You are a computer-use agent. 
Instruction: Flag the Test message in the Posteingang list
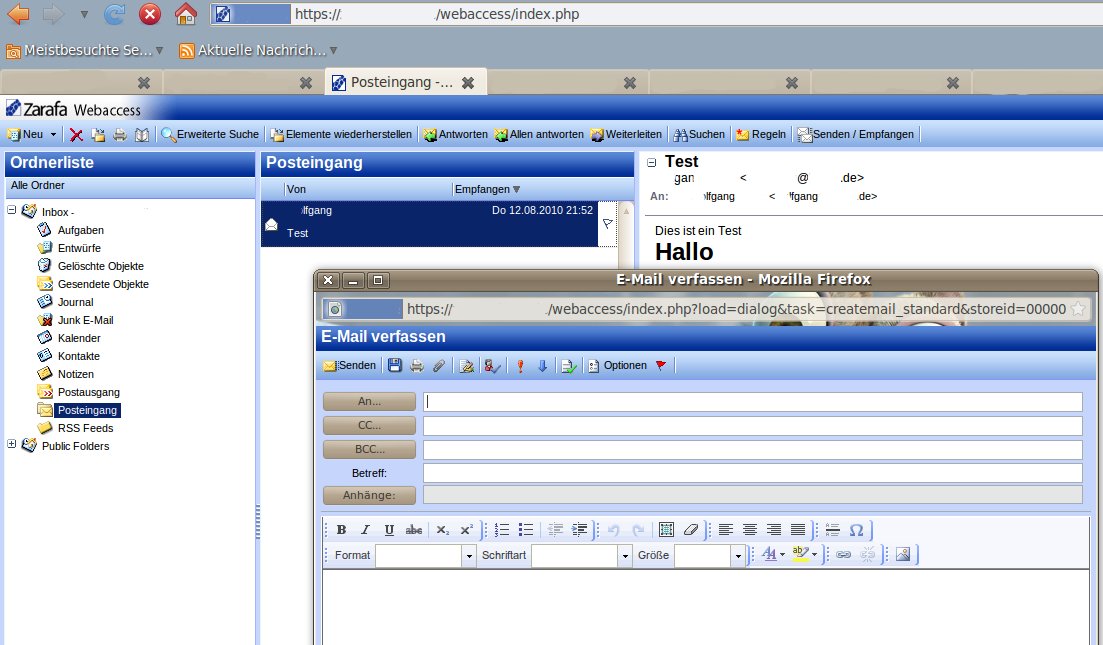tap(608, 224)
